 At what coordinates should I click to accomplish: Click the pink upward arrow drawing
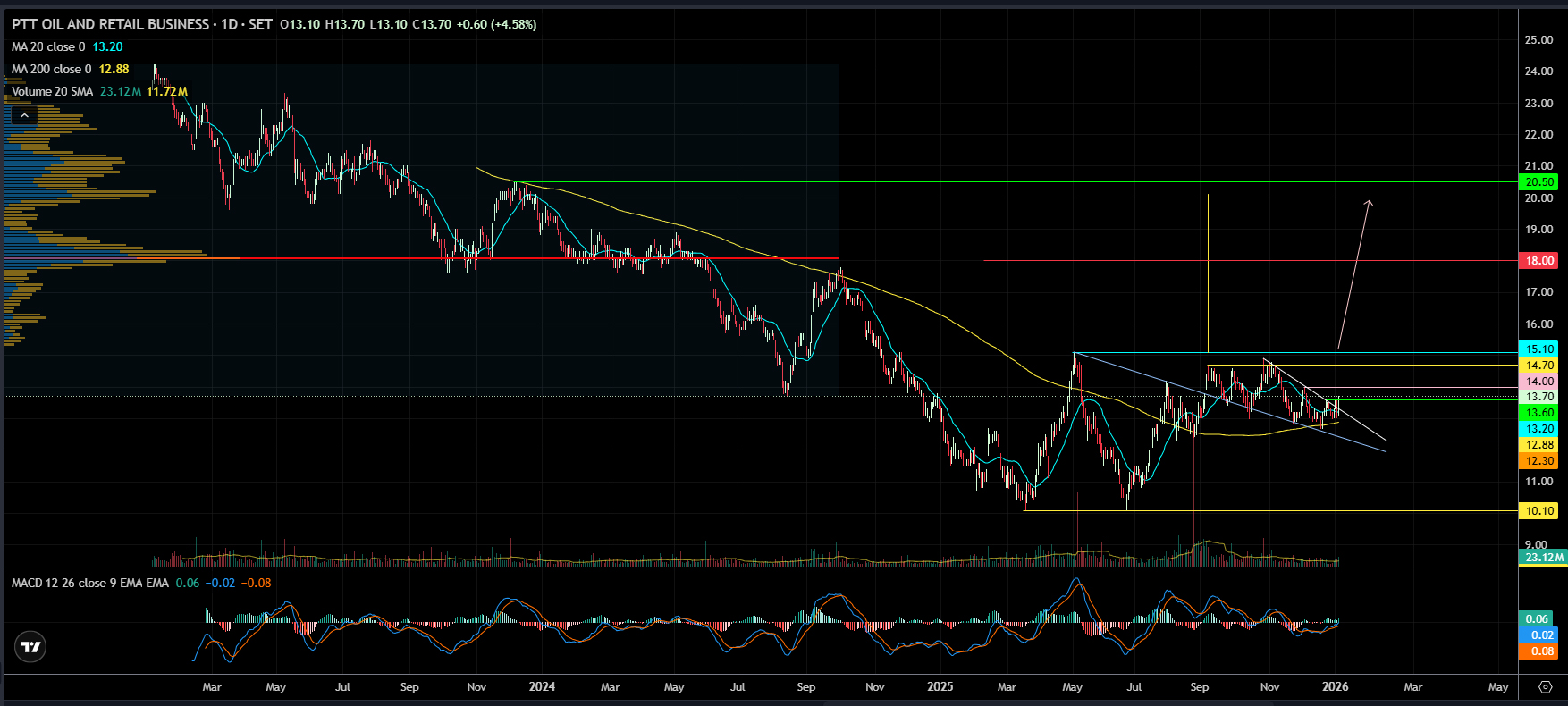(x=1353, y=273)
